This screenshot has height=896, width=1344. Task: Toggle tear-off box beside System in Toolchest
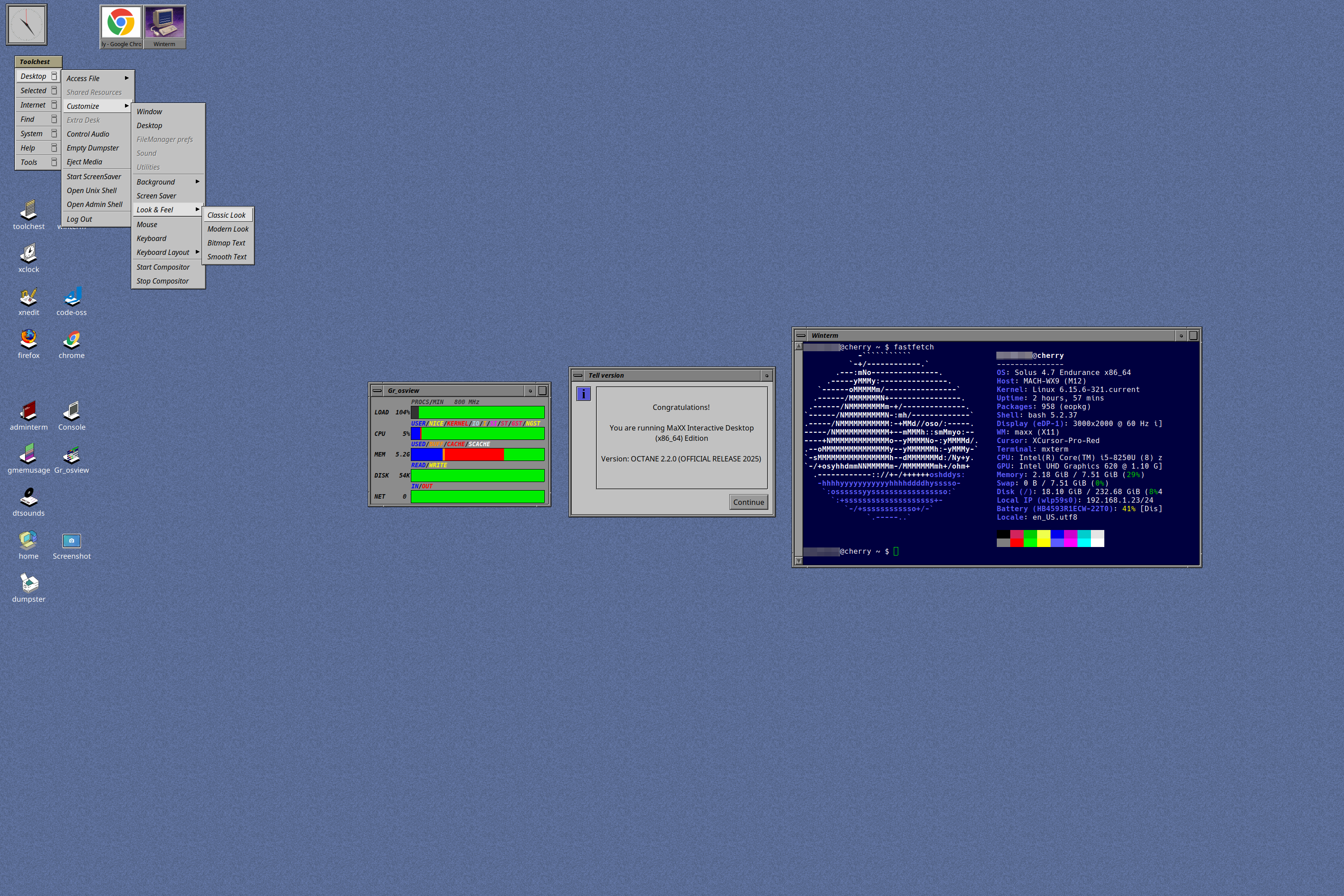(x=54, y=133)
